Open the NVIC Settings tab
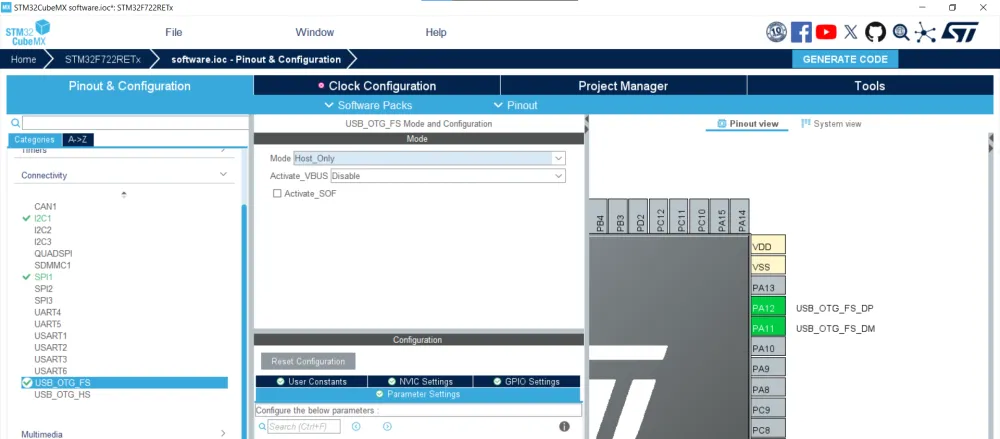This screenshot has width=1000, height=439. pyautogui.click(x=420, y=382)
